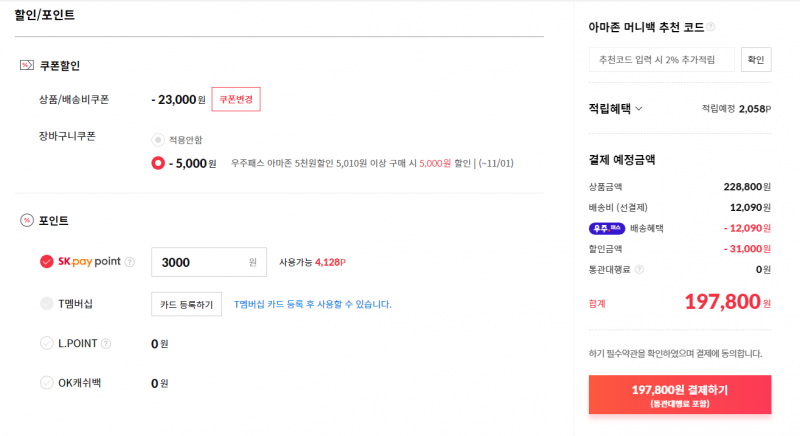Click the 우주패스 delivery benefit badge
The image size is (800, 436).
pos(607,228)
